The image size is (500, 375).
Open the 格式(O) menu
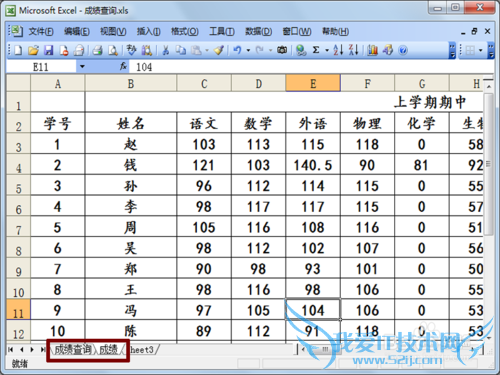pos(185,31)
